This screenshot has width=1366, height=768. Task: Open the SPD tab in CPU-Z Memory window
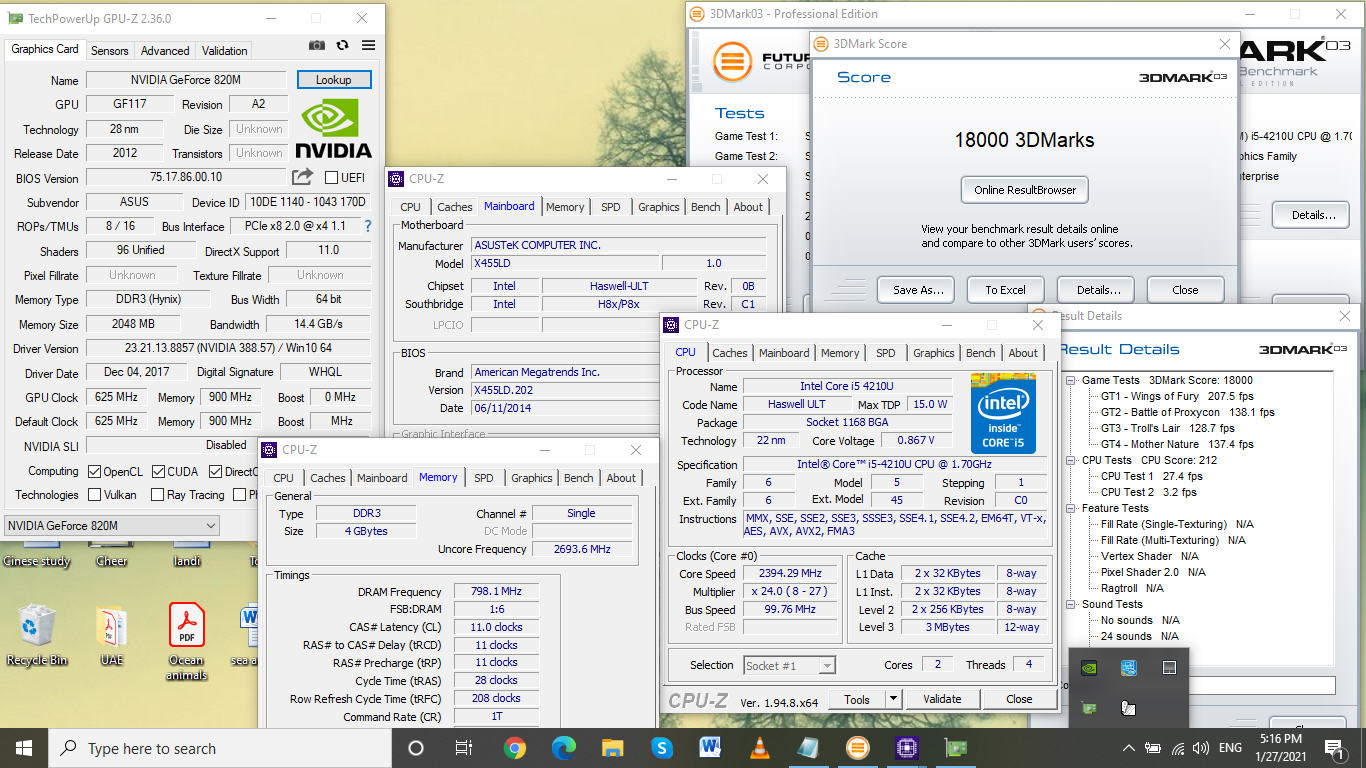pyautogui.click(x=484, y=478)
